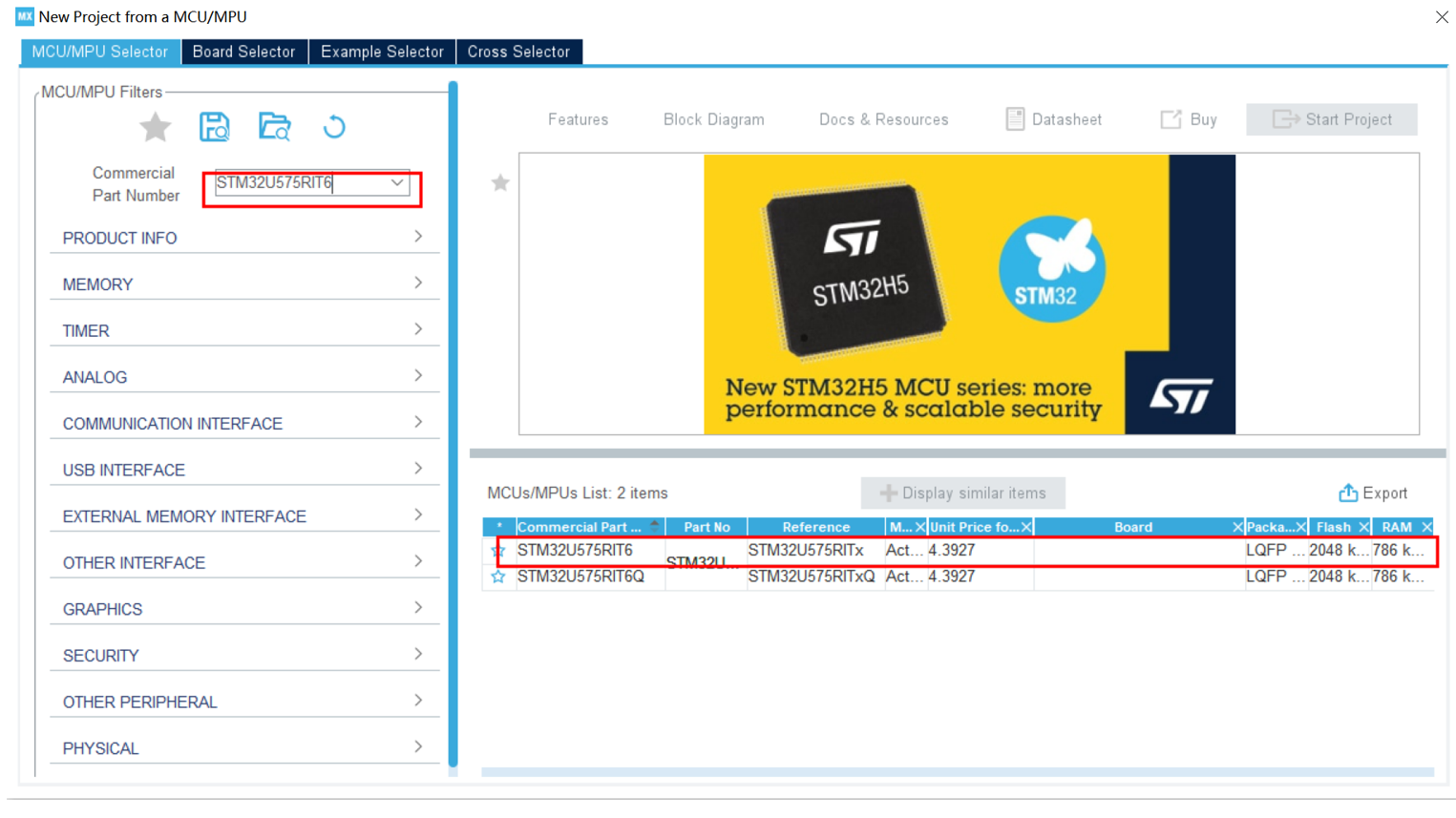Open Commercial Part Number dropdown arrow
The image size is (1456, 818).
(x=397, y=182)
